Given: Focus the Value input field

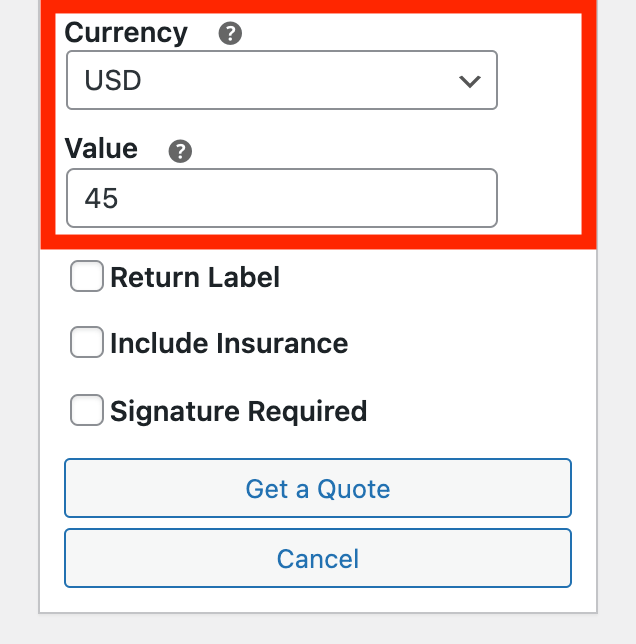Looking at the screenshot, I should click(x=281, y=198).
